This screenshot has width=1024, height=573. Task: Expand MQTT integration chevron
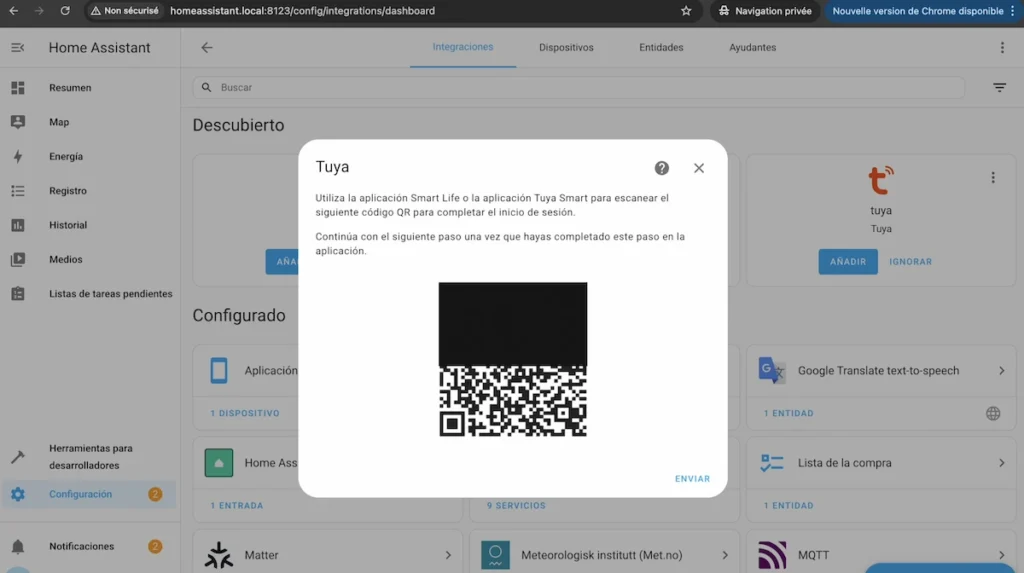tap(1001, 555)
